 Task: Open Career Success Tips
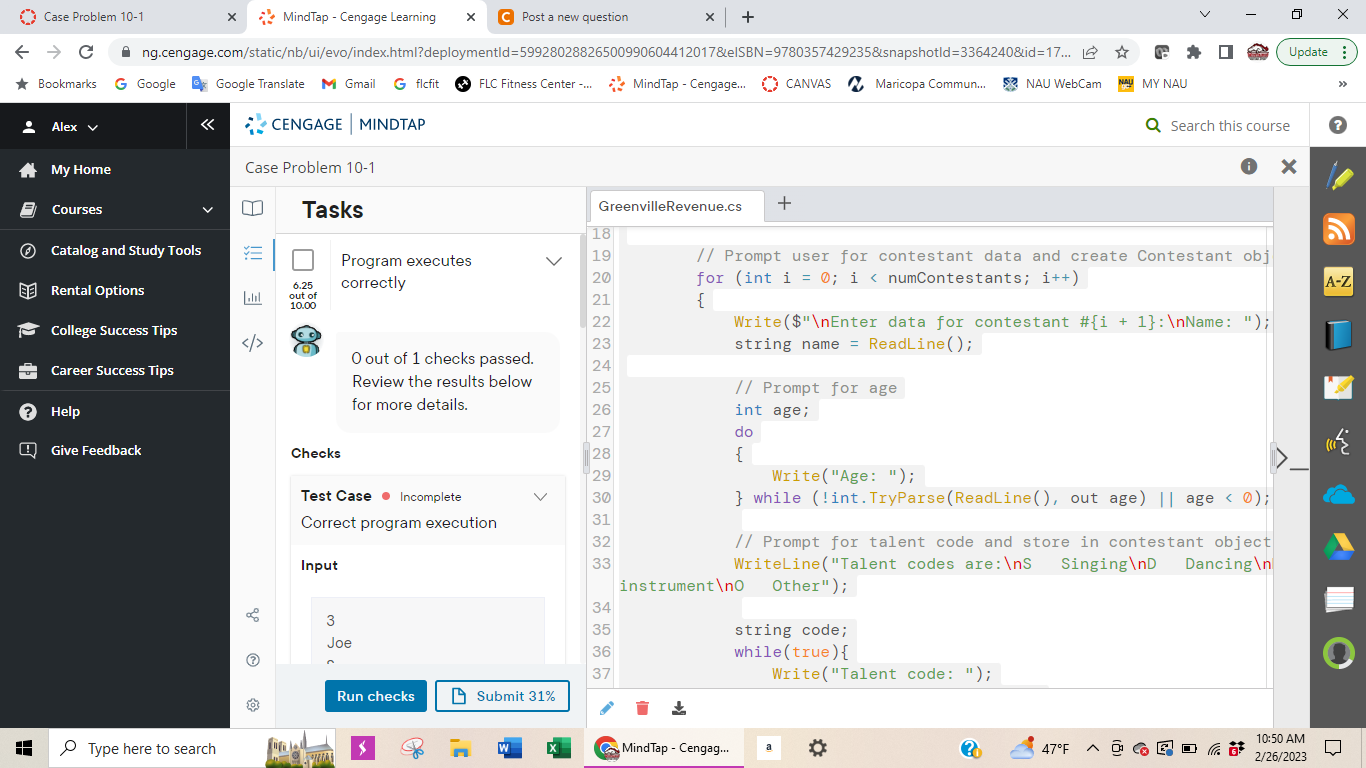(112, 370)
